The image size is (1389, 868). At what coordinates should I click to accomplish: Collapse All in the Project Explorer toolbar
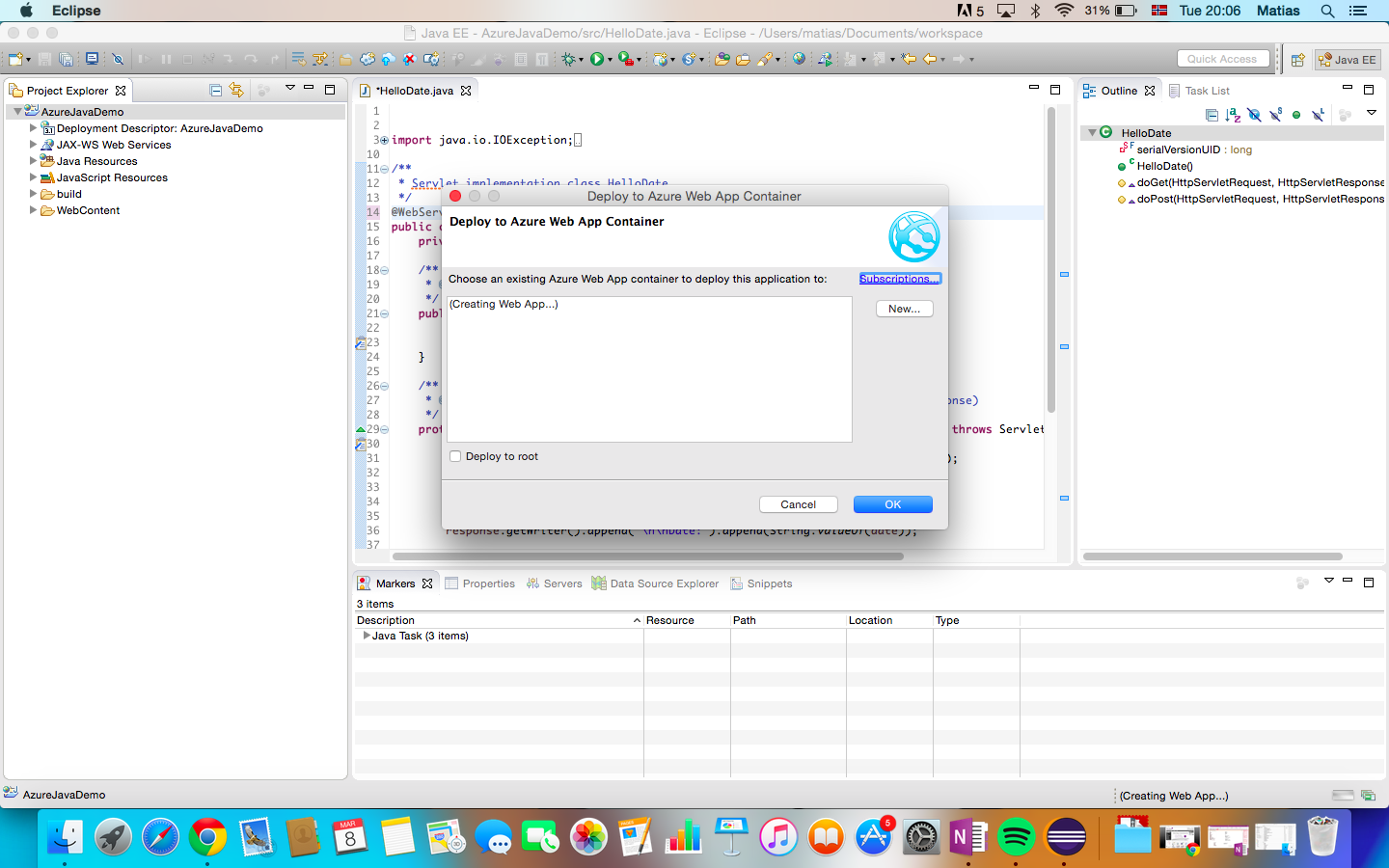pos(216,90)
